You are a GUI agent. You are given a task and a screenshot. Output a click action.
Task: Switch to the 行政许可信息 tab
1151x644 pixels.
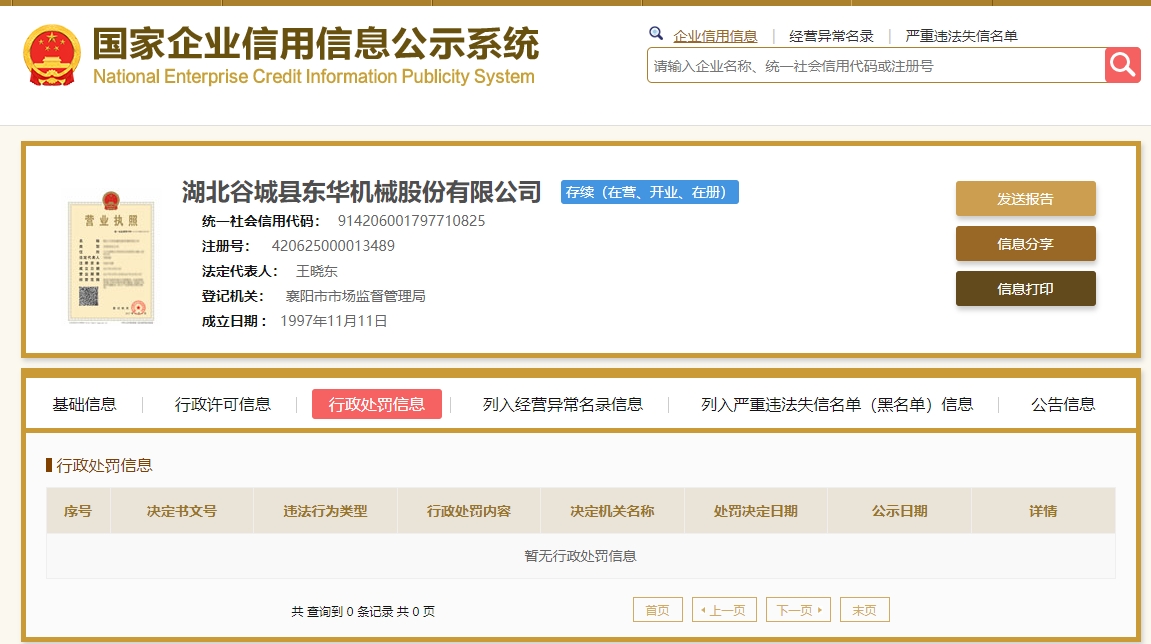click(x=222, y=404)
